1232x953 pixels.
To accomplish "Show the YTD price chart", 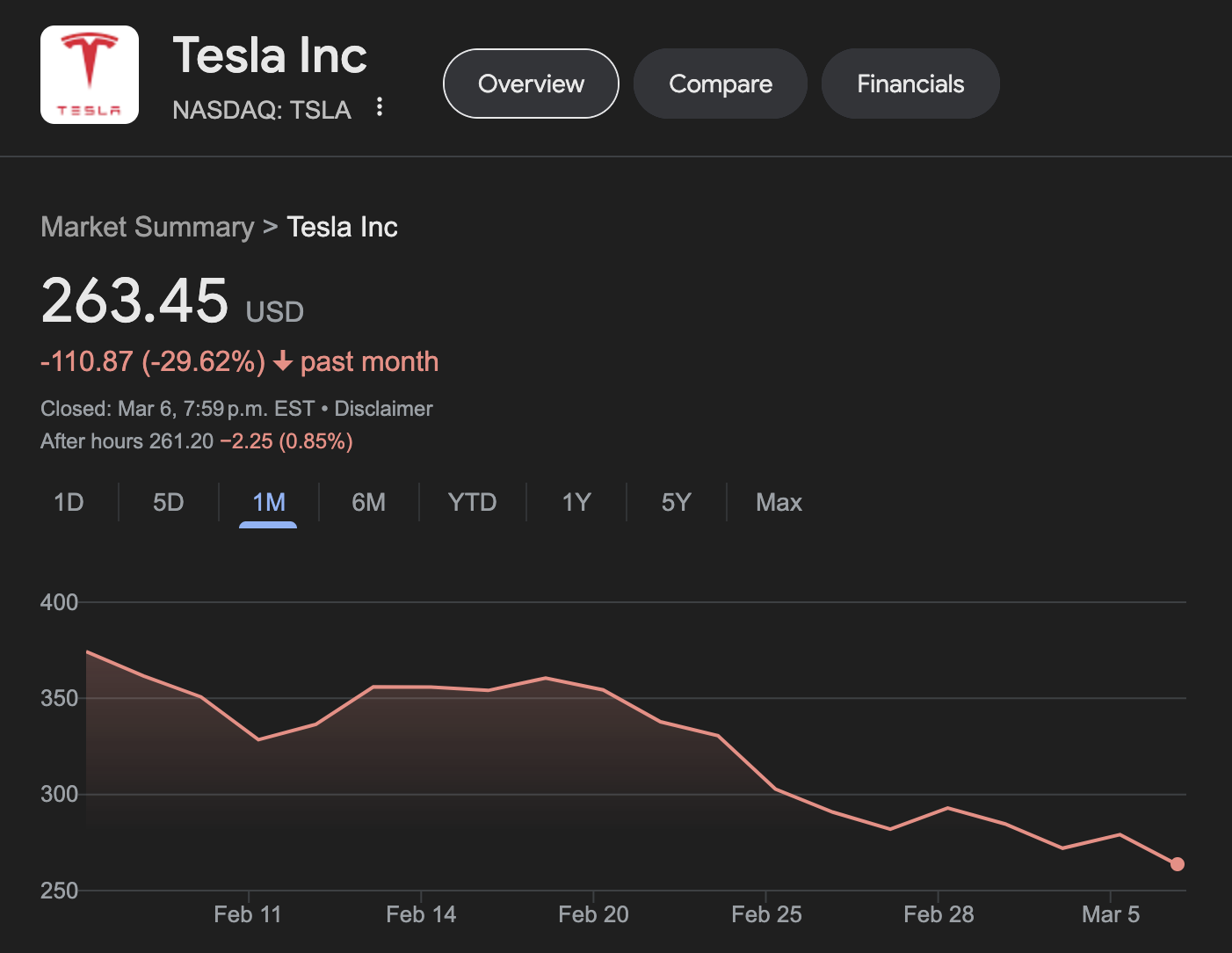I will (472, 502).
